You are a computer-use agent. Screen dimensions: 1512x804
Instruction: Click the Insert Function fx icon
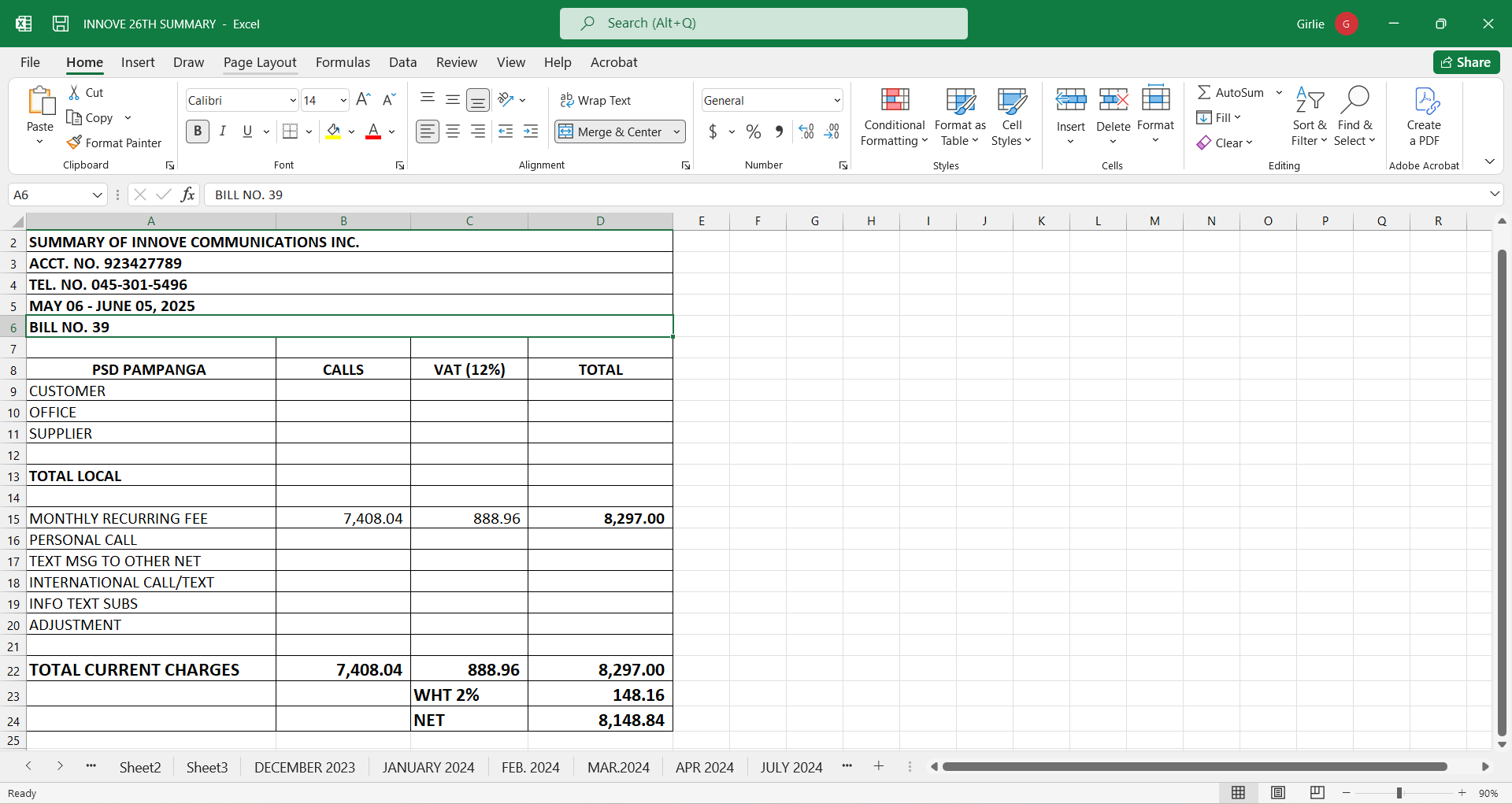(187, 195)
